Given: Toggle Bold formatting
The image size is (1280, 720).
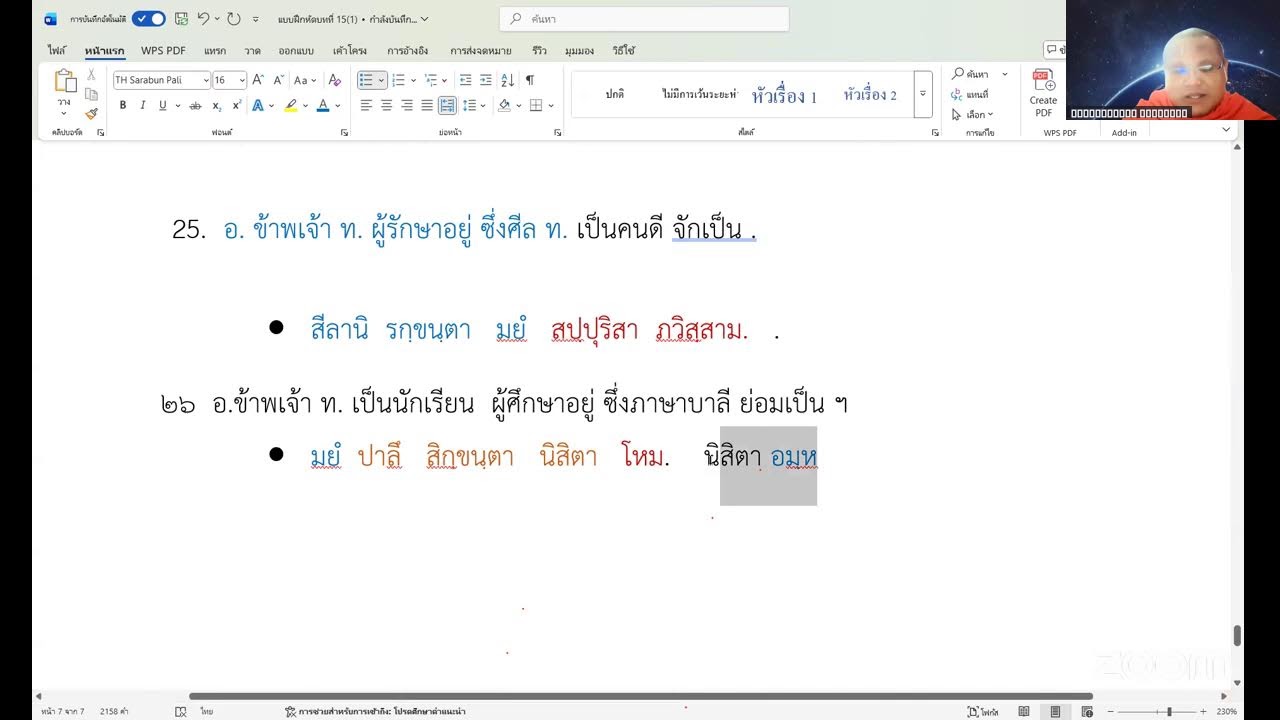Looking at the screenshot, I should [x=123, y=105].
